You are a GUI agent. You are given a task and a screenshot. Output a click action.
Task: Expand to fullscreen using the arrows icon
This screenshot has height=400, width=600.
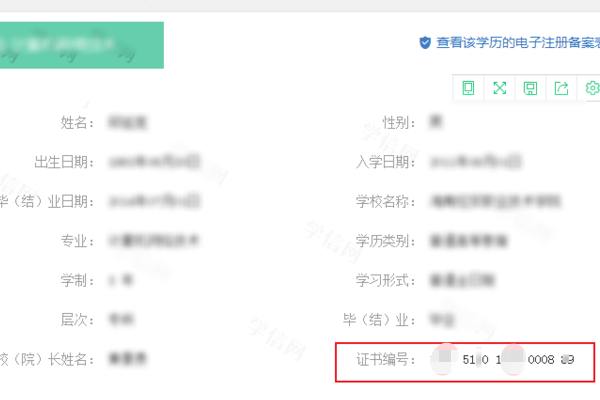(499, 88)
